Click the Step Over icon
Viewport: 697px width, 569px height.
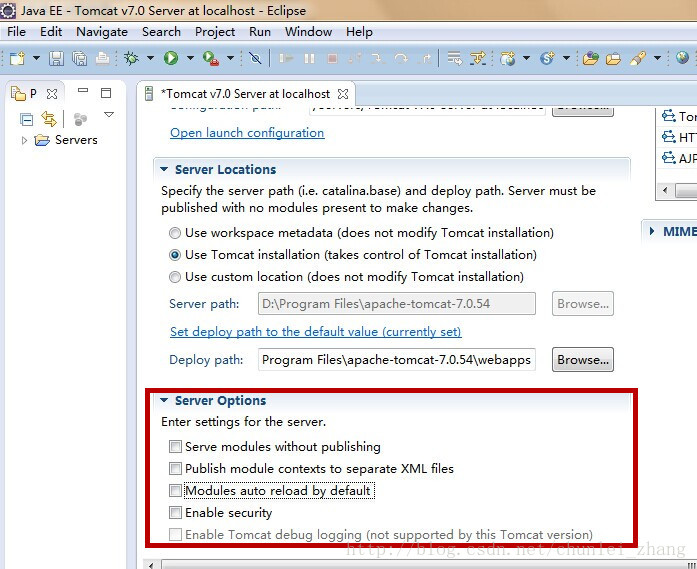coord(401,58)
